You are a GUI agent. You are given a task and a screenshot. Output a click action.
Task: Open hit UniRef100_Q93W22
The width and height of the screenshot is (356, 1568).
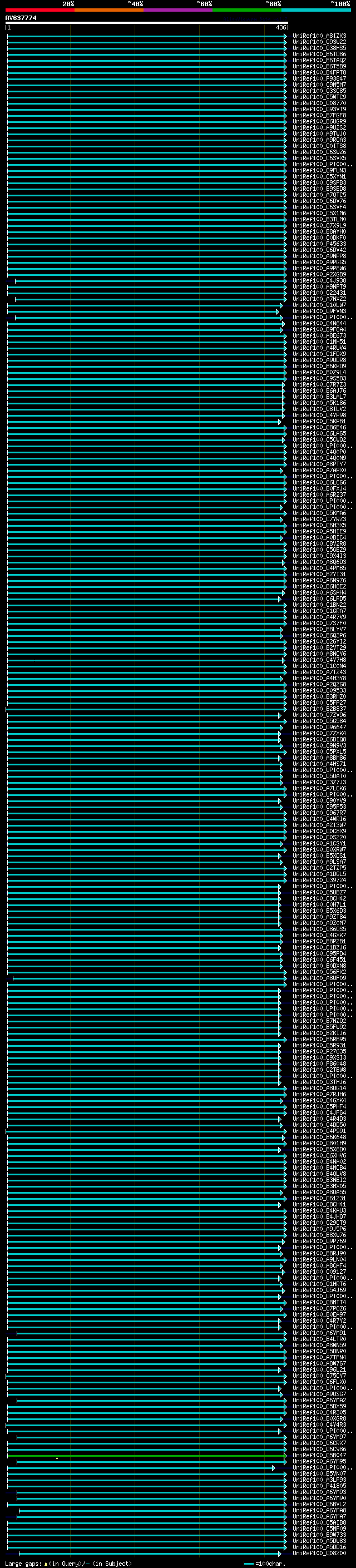319,42
